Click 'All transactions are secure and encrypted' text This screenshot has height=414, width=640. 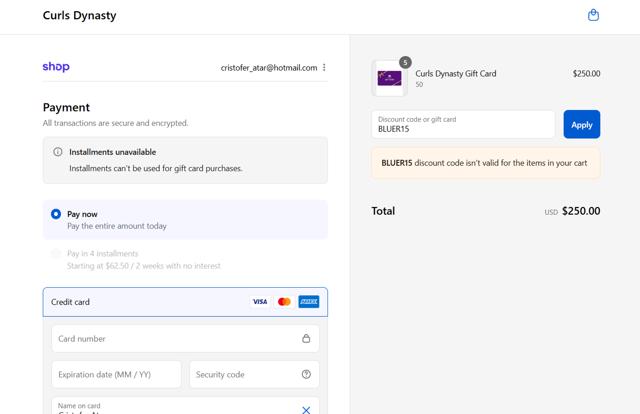[x=116, y=123]
